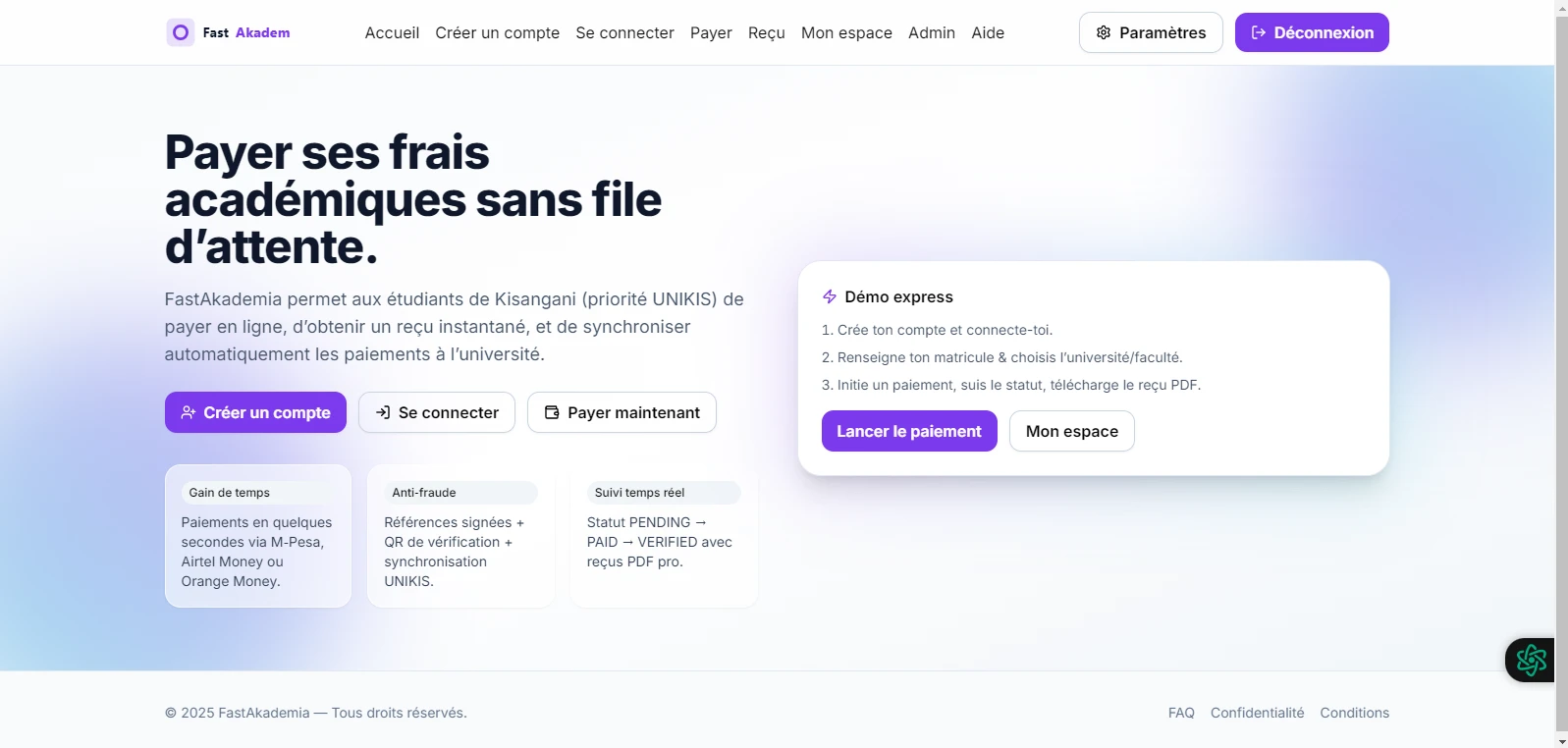
Task: Select Reçu in the top navigation
Action: (x=766, y=32)
